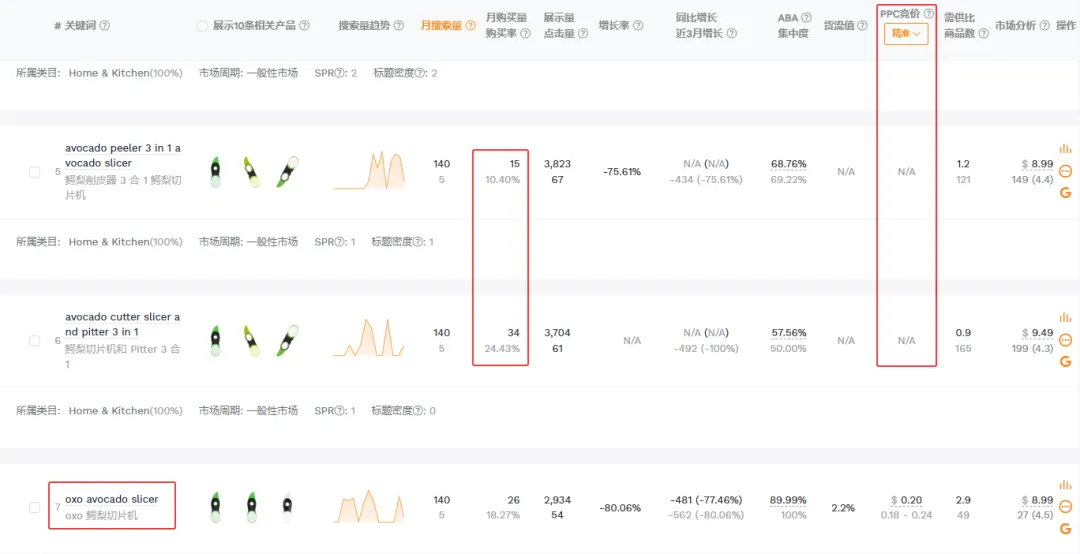
Task: Click help icon beside 市场分析 header
Action: (1044, 25)
